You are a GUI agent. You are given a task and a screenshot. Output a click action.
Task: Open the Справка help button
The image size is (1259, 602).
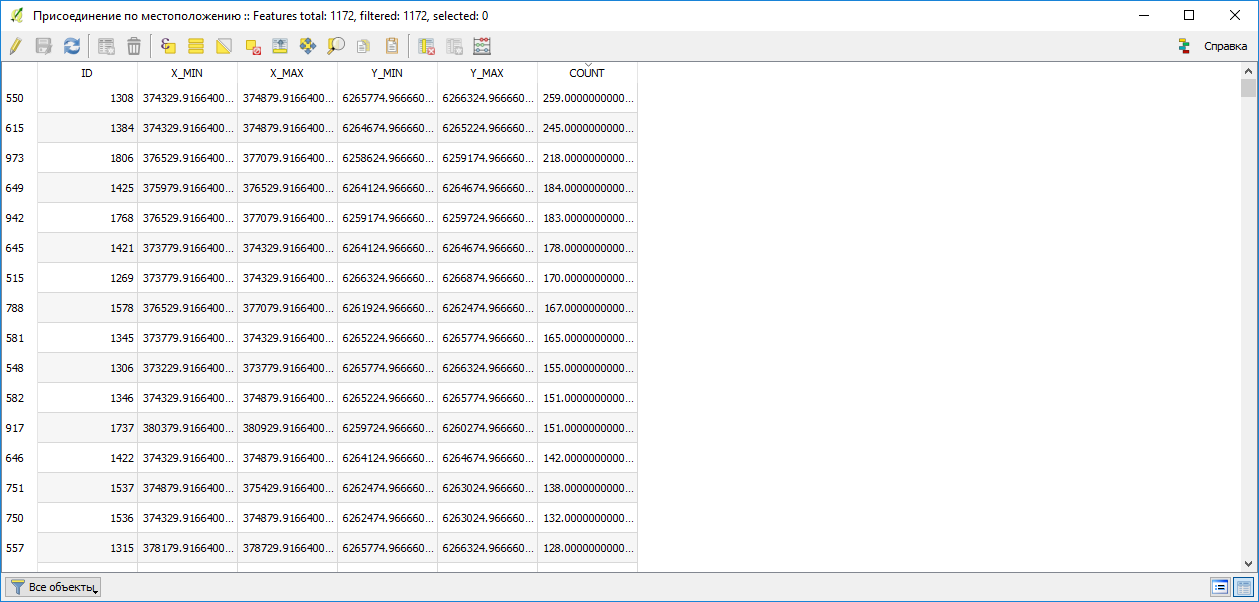[1224, 46]
